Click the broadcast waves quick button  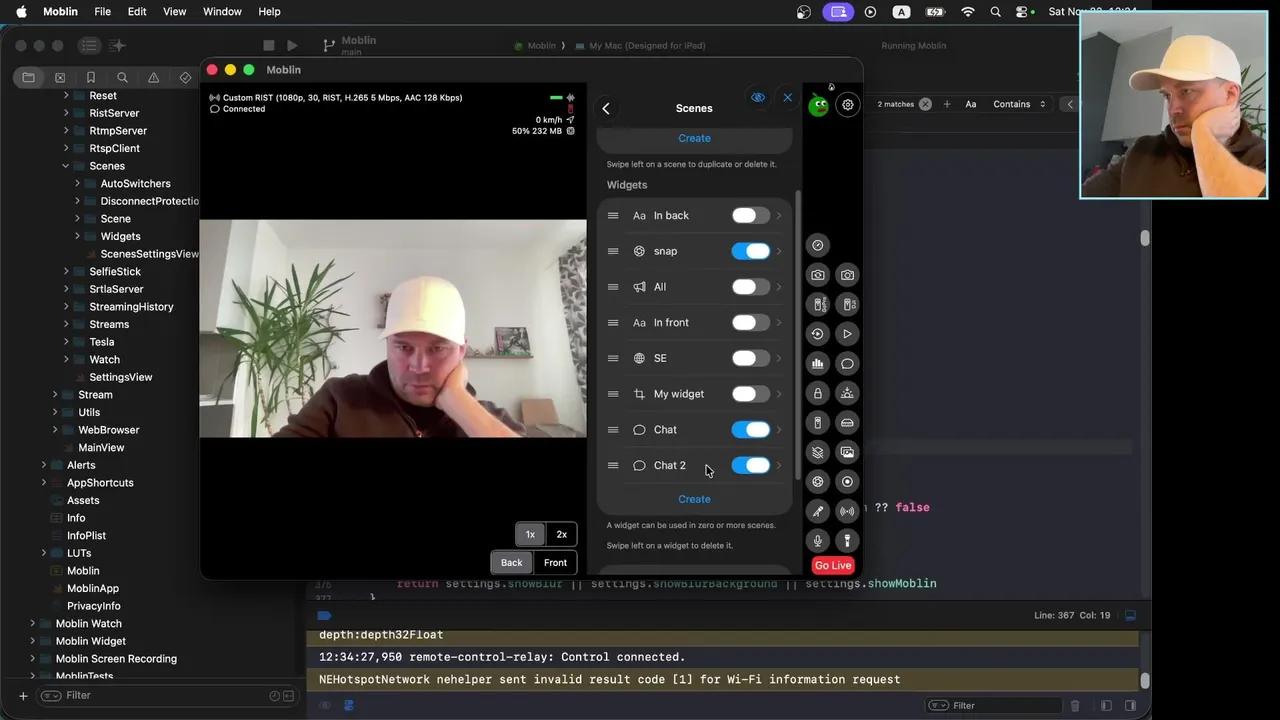[x=848, y=511]
